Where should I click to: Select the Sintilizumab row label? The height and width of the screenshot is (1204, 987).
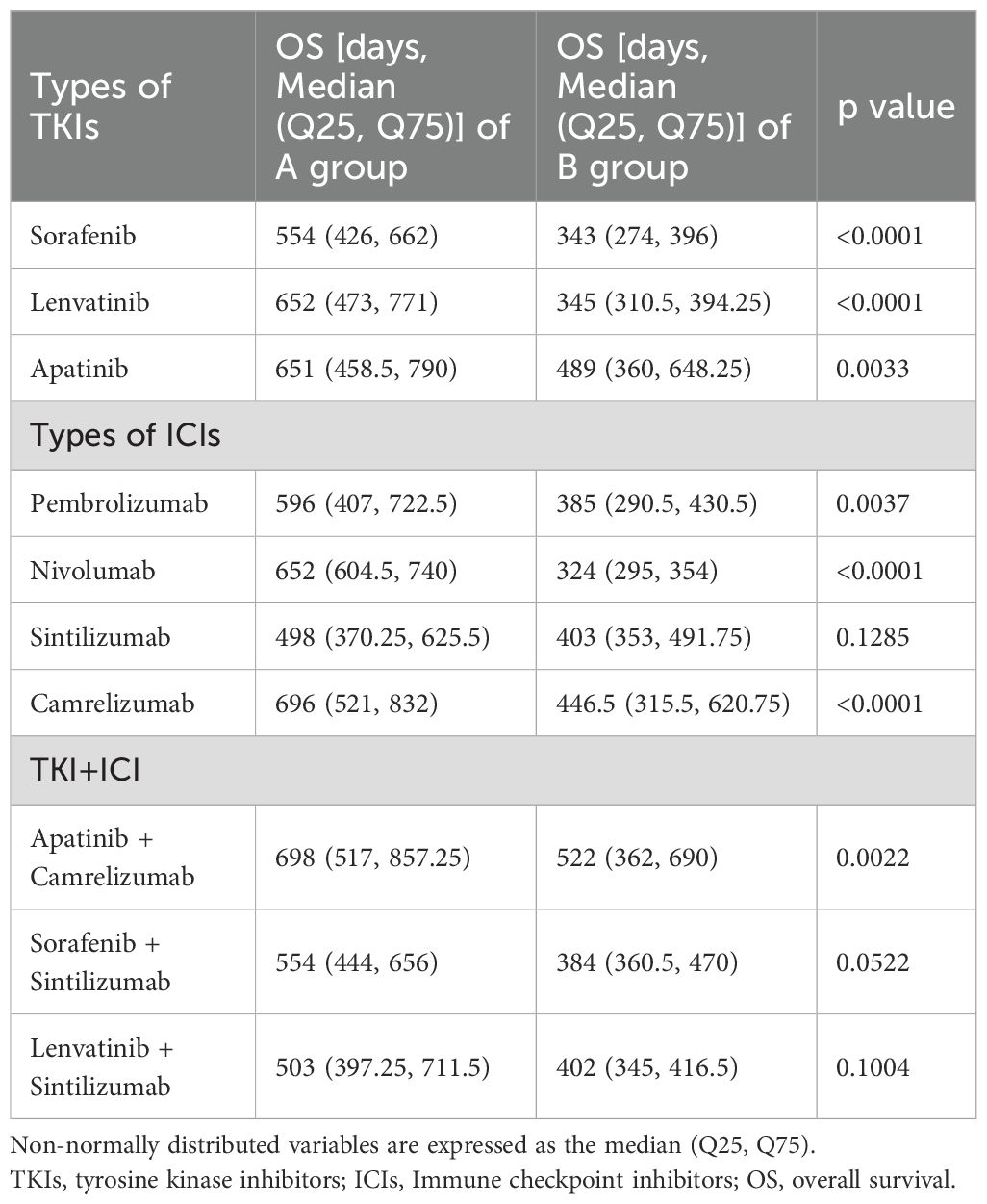pos(100,637)
